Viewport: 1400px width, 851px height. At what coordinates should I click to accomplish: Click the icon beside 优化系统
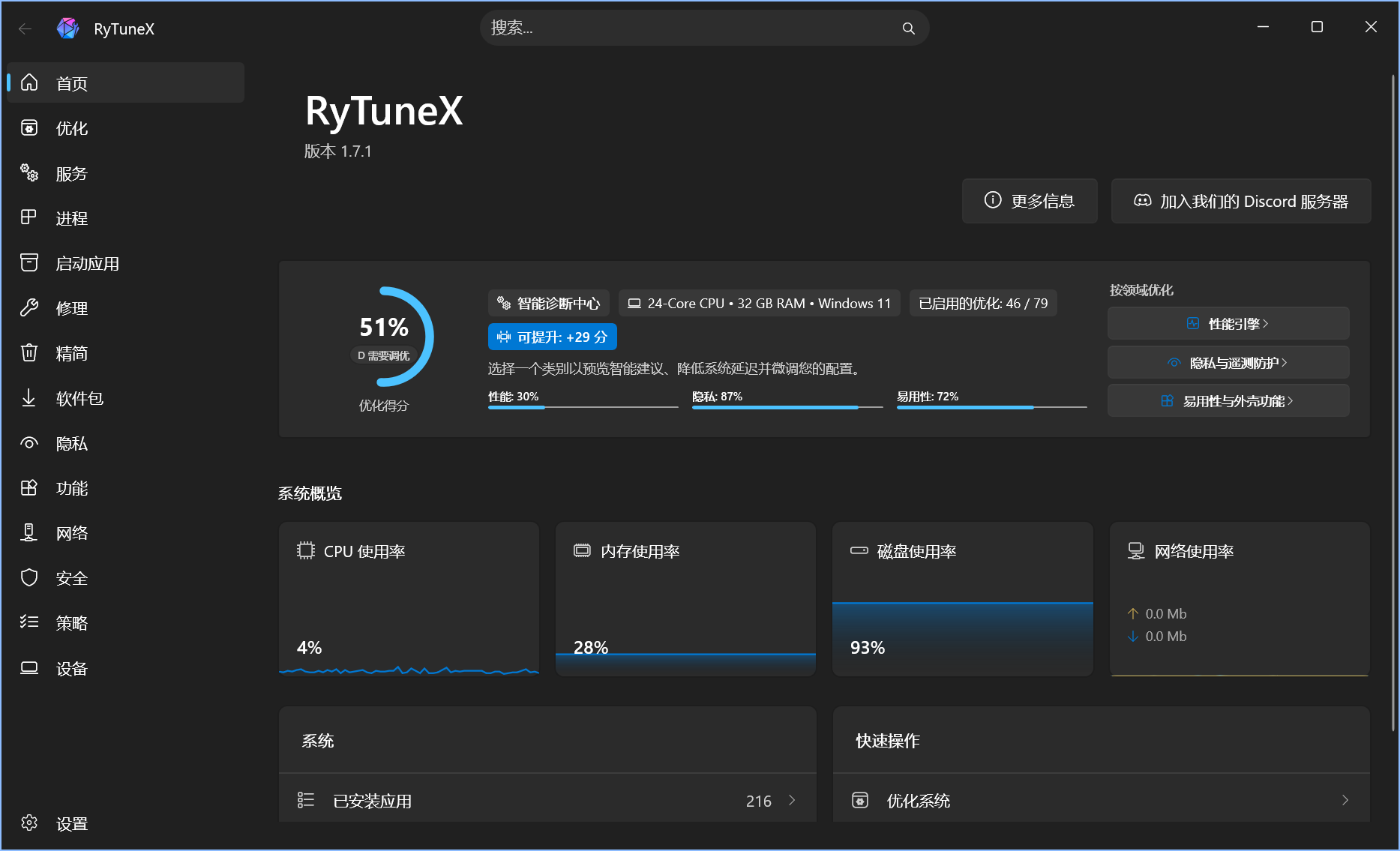pos(860,800)
